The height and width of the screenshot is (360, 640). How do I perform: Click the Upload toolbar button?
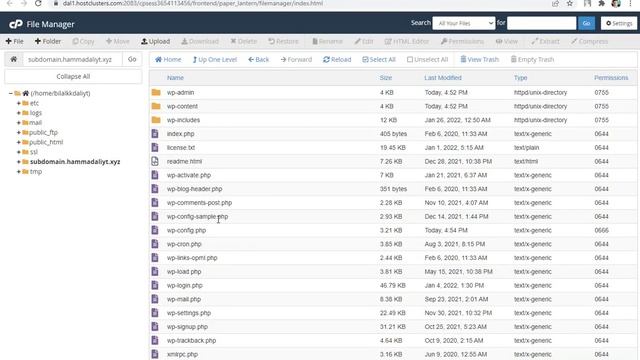point(156,41)
